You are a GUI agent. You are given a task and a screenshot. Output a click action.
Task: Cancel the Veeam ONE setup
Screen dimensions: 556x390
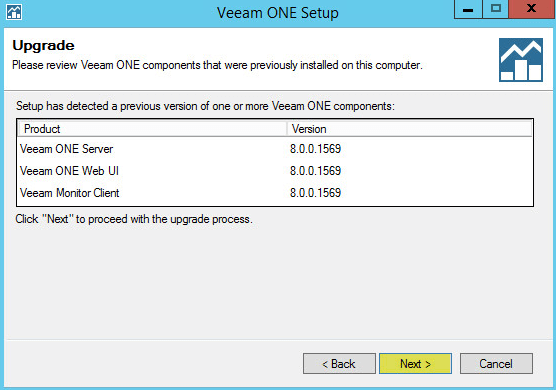[496, 363]
